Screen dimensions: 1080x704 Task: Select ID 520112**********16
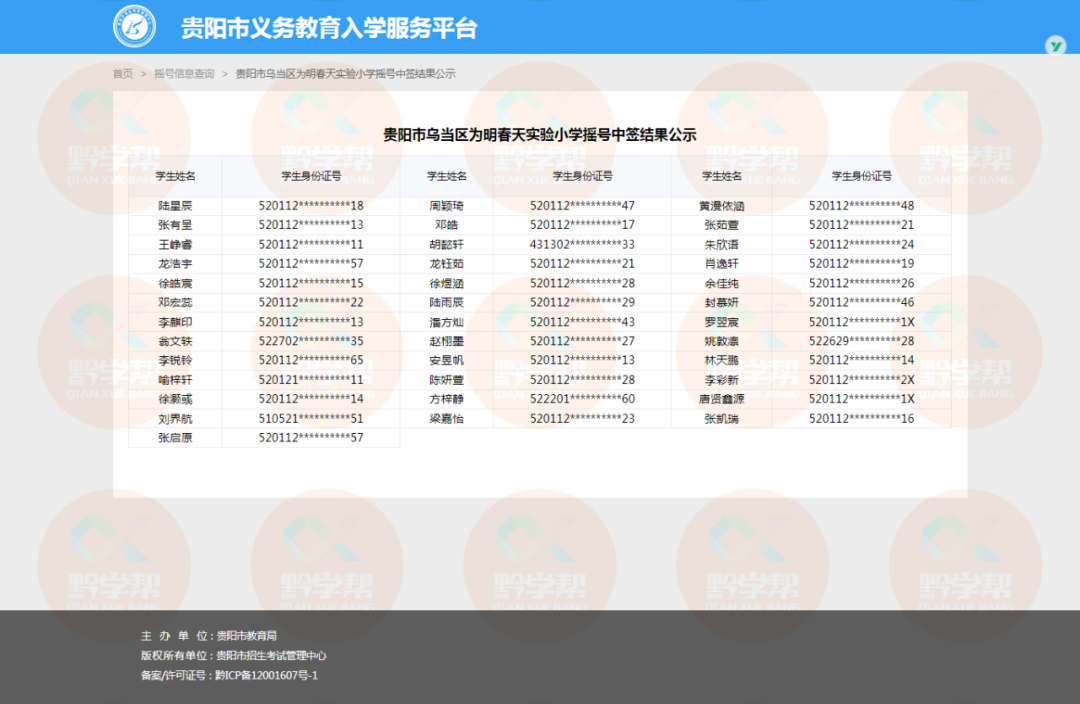coord(862,418)
